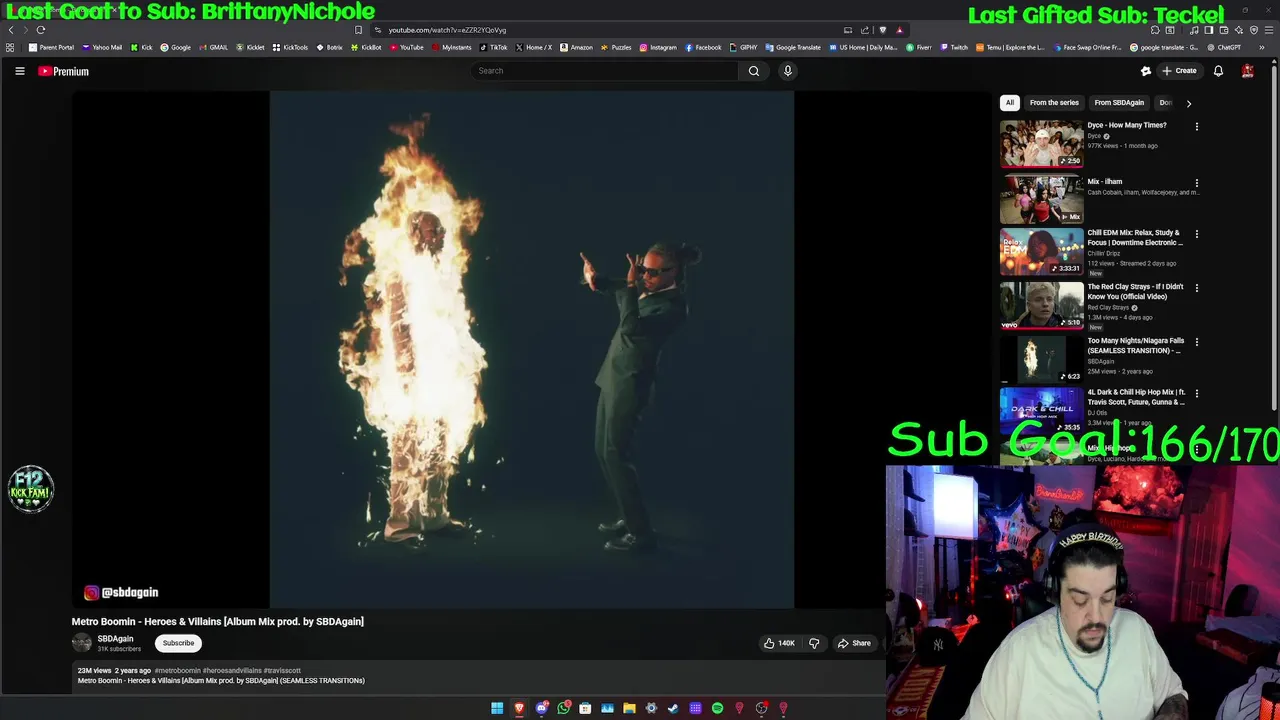Open Spotify from the taskbar

coord(717,708)
